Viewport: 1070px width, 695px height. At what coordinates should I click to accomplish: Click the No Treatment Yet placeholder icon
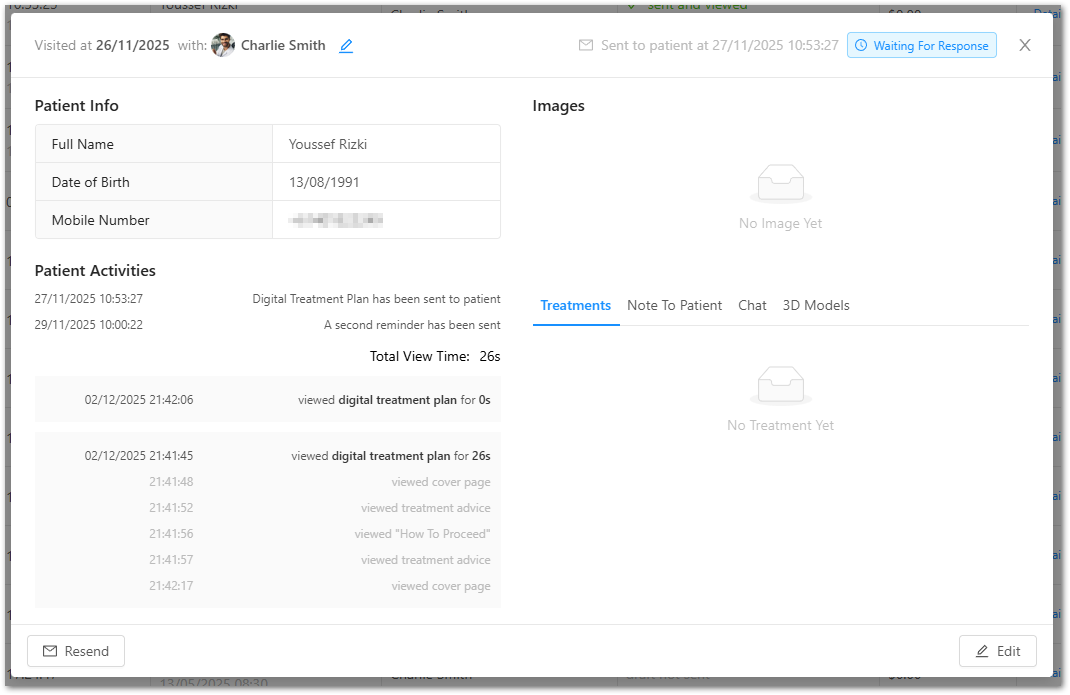click(780, 385)
